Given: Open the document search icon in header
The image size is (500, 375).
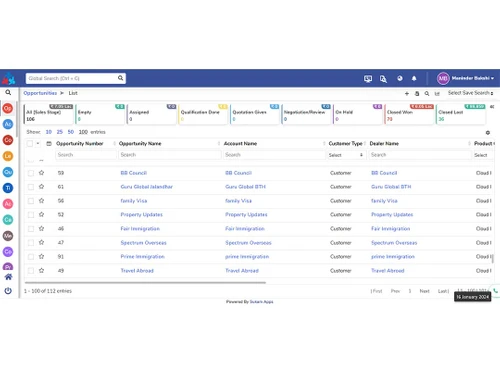Looking at the screenshot, I should (383, 79).
